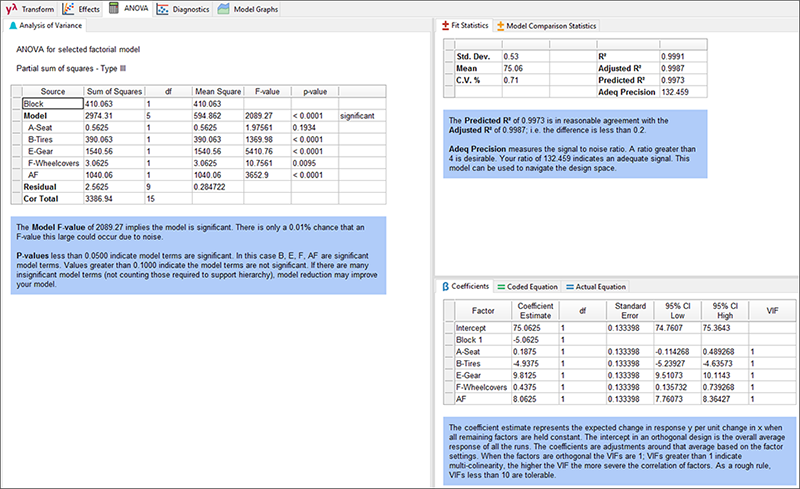The image size is (800, 489).
Task: Click the Model Graphs surface icon
Action: tap(225, 8)
